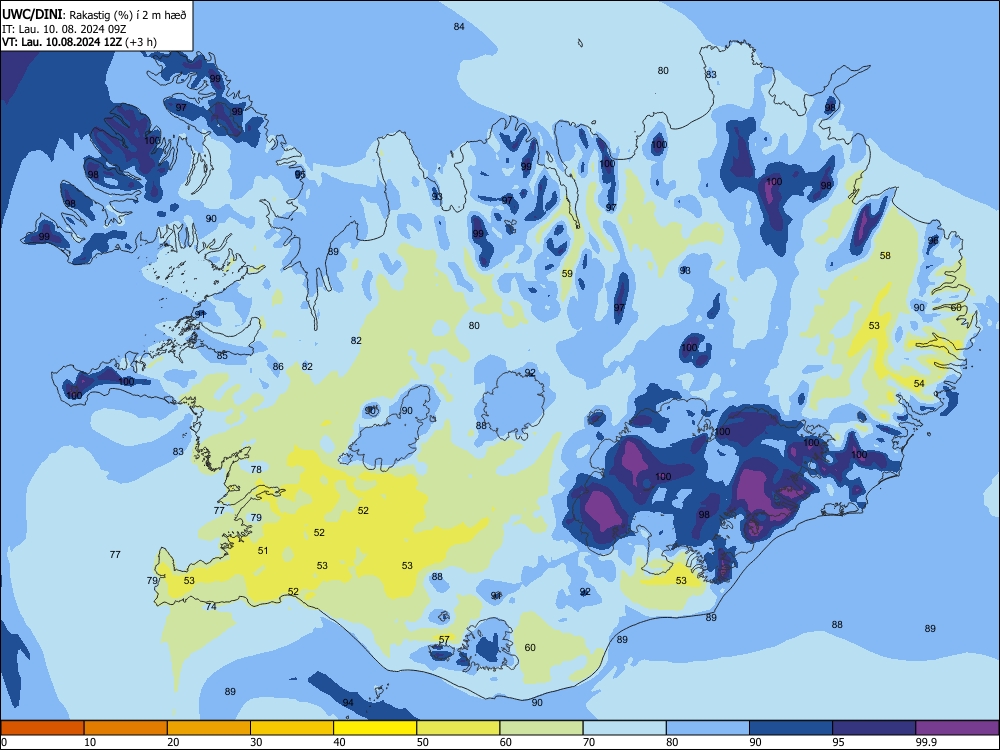Screen dimensions: 1000x750
Task: Click the humidity value 85 in the west
Action: 222,355
